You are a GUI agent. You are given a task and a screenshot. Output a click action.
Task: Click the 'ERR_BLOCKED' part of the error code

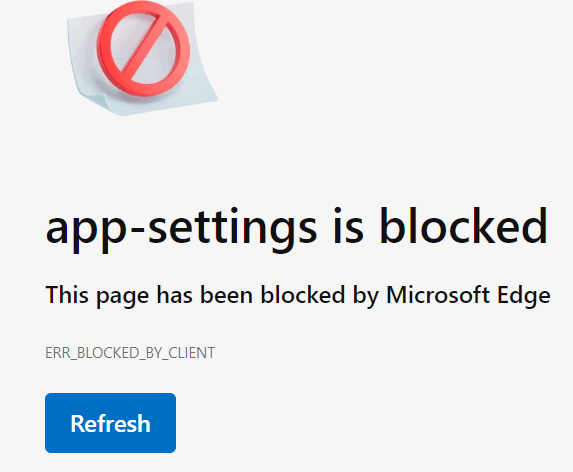coord(92,353)
